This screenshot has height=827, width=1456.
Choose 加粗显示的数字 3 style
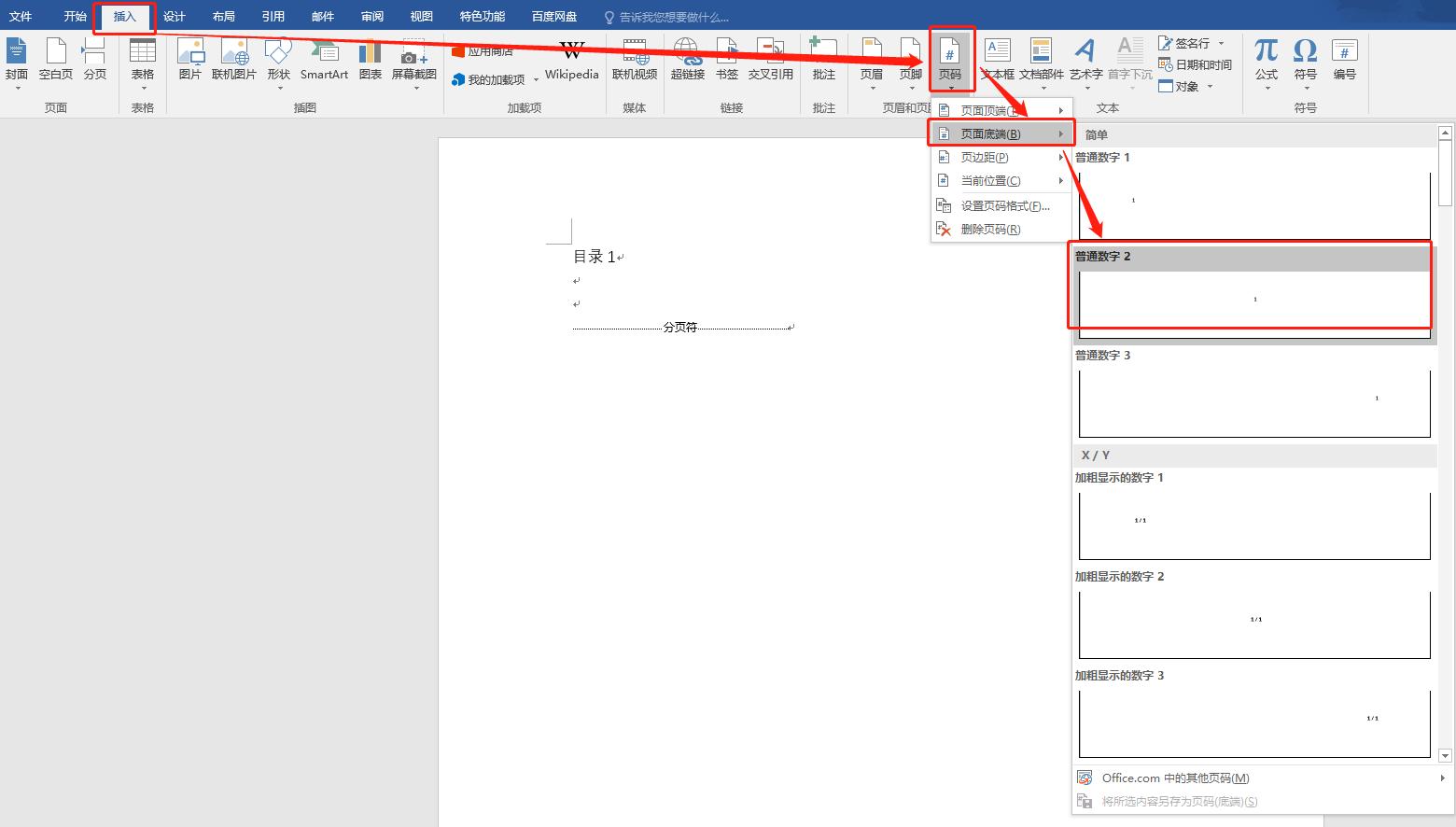[x=1254, y=714]
